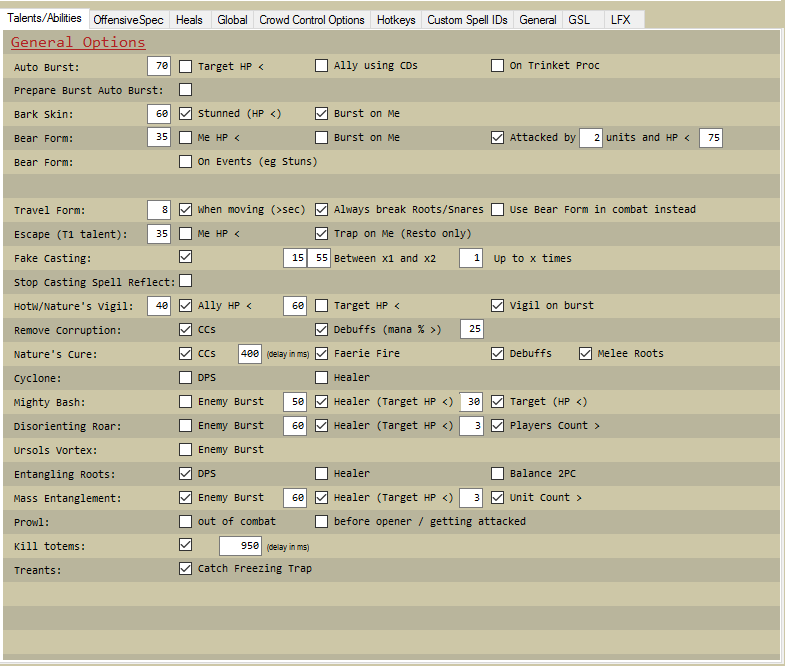Check before opener / getting attacked
Viewport: 785px width, 666px height.
coord(321,521)
